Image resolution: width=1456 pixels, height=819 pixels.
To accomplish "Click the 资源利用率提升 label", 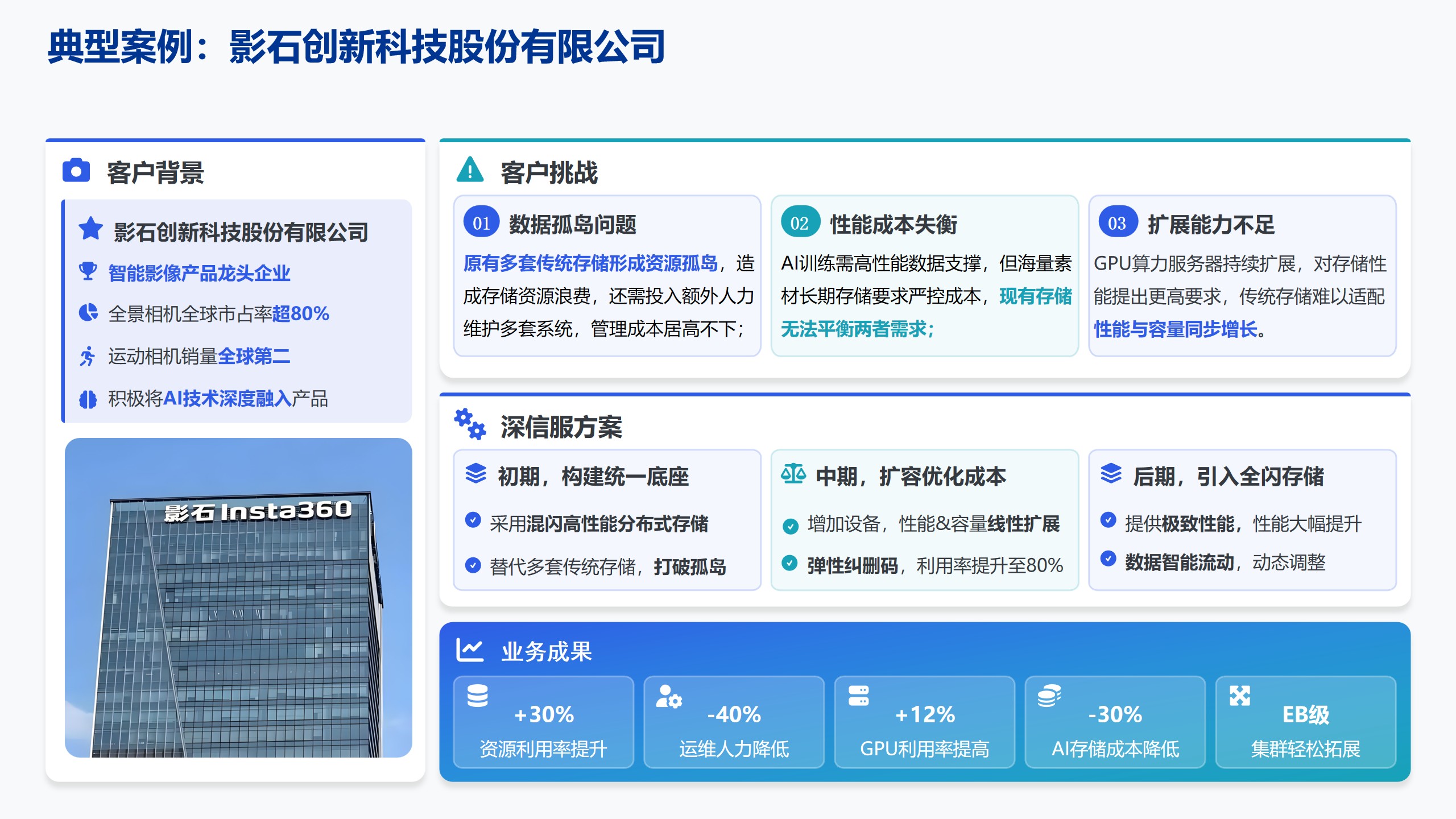I will (x=544, y=748).
